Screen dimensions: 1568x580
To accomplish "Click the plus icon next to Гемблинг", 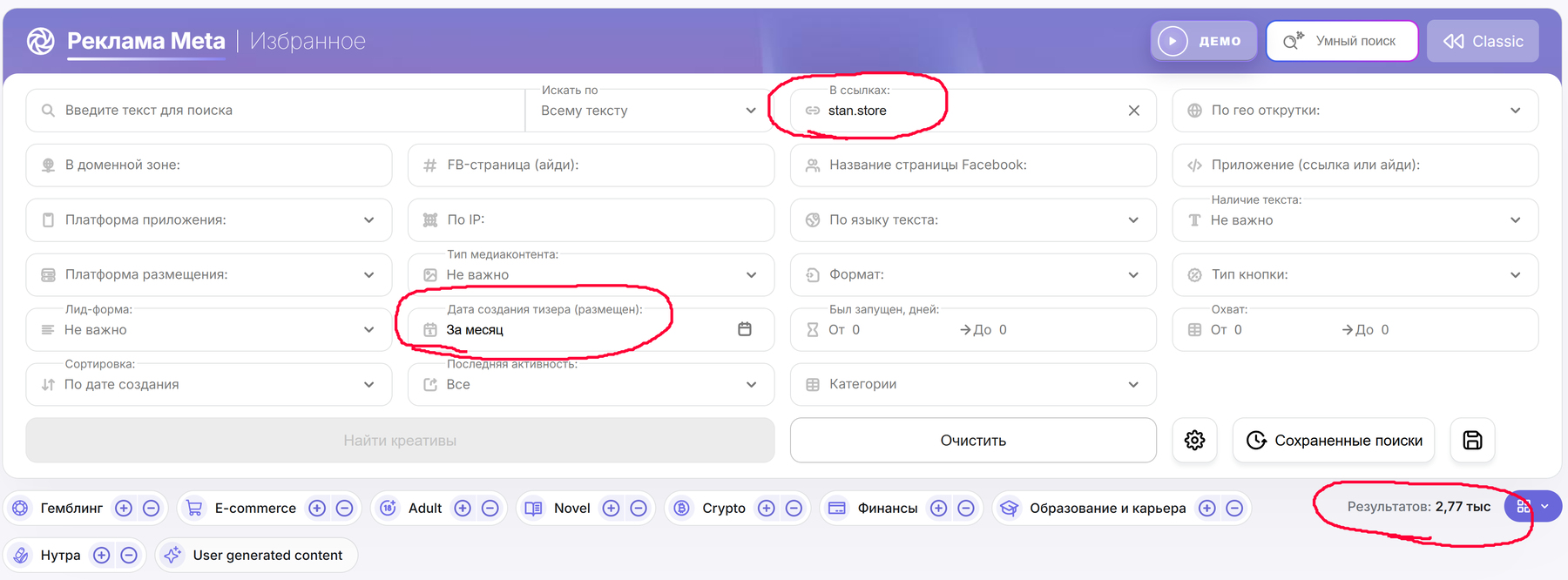I will coord(124,509).
